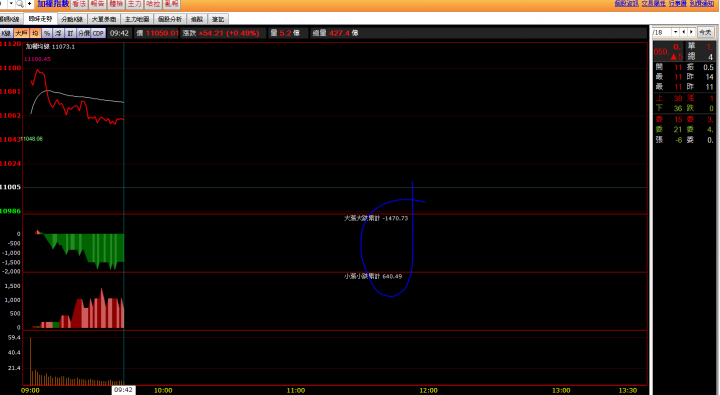This screenshot has height=395, width=720.
Task: Switch to the 分時K線 tab
Action: [73, 19]
